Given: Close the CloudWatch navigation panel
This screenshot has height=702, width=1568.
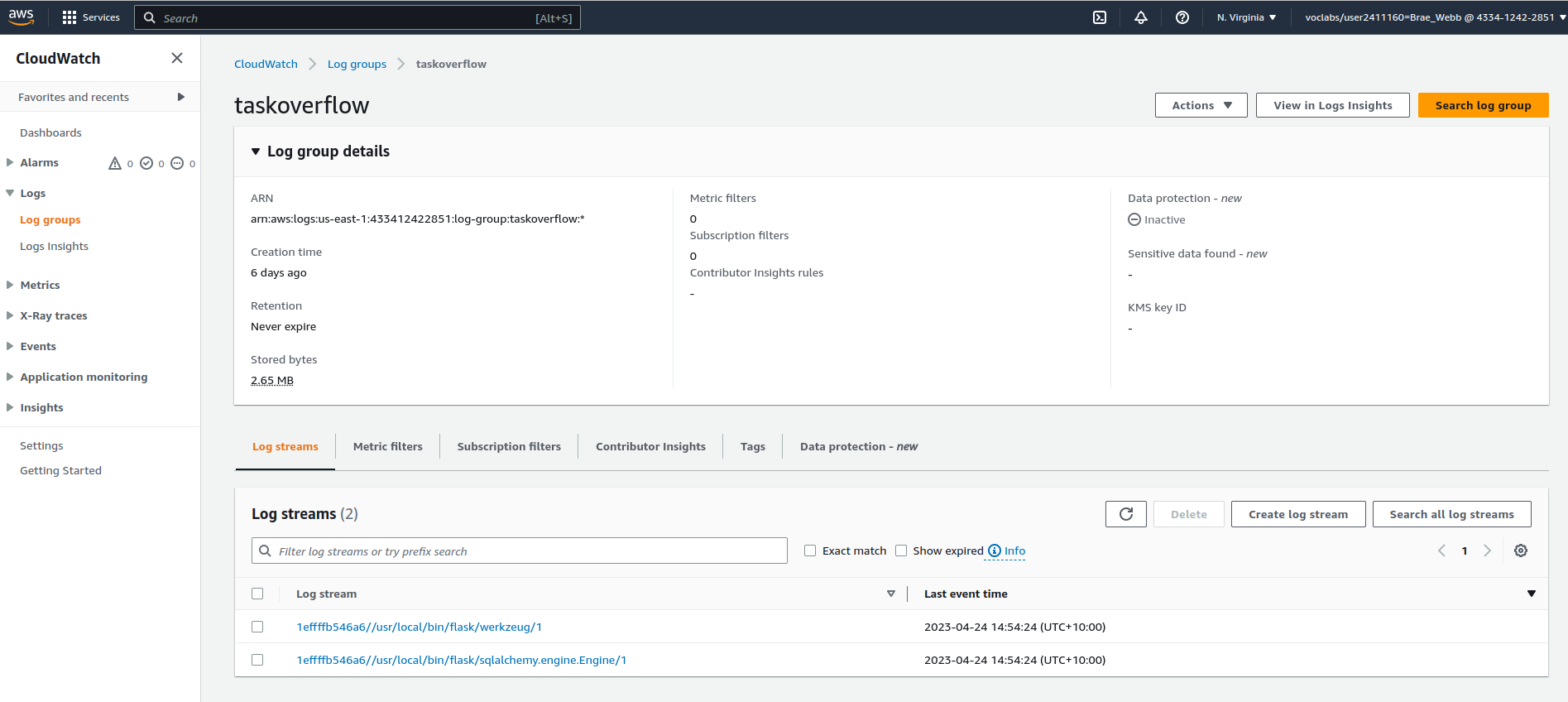Looking at the screenshot, I should coord(177,58).
